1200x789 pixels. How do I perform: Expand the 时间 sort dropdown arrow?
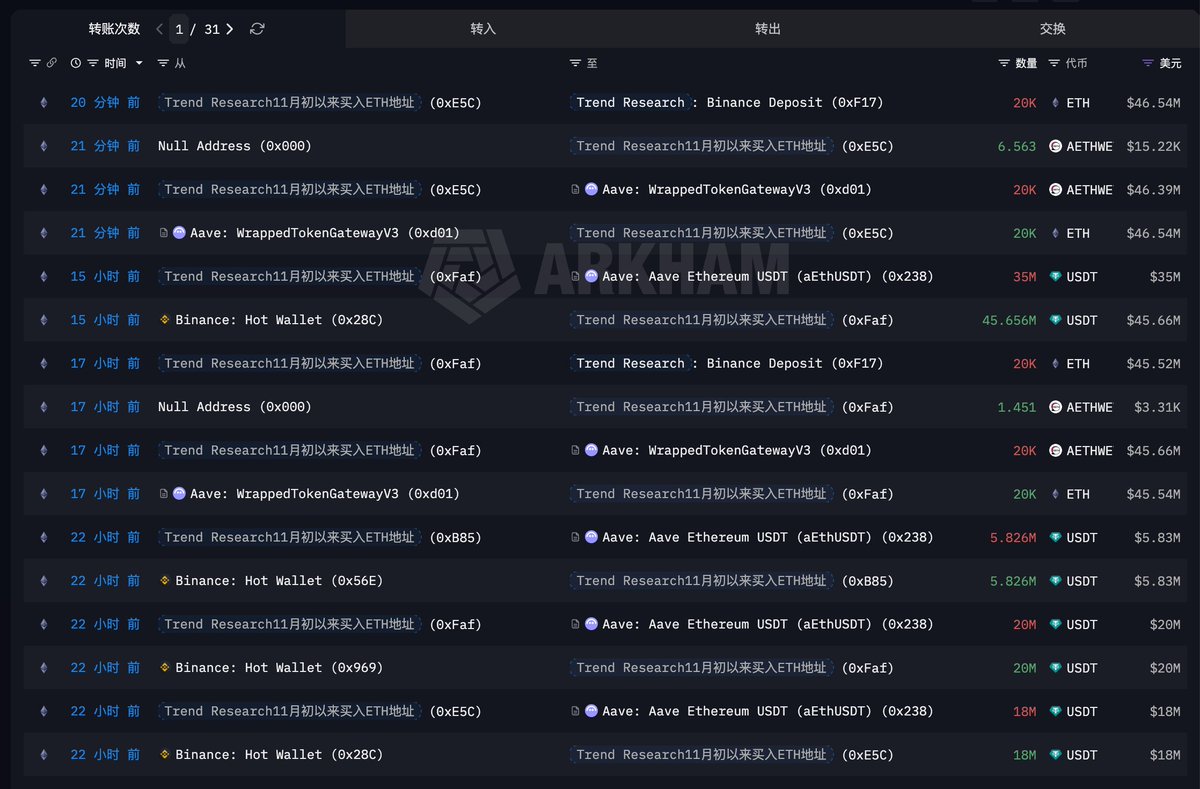[x=139, y=63]
